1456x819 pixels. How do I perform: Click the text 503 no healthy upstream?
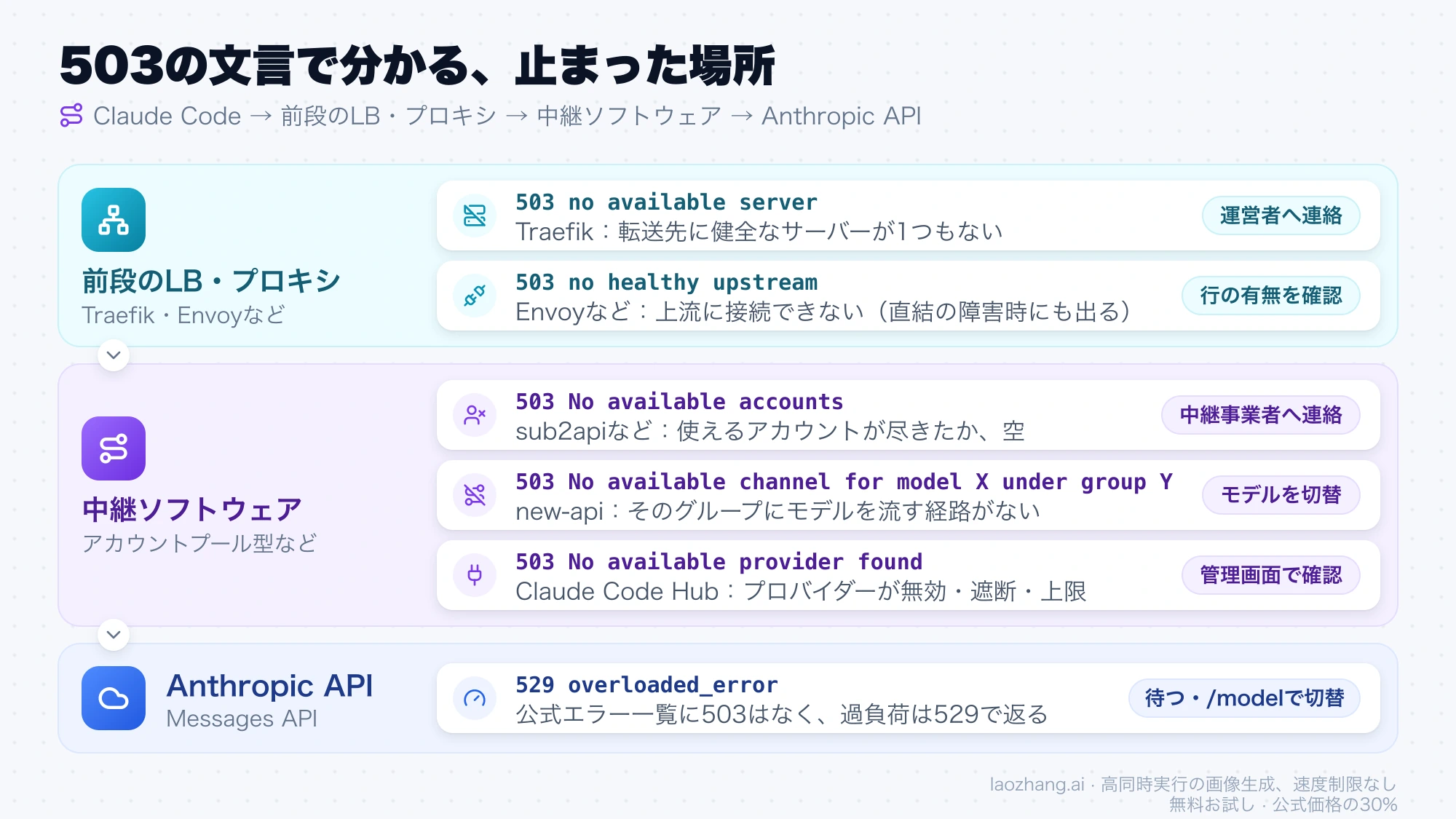pos(666,282)
